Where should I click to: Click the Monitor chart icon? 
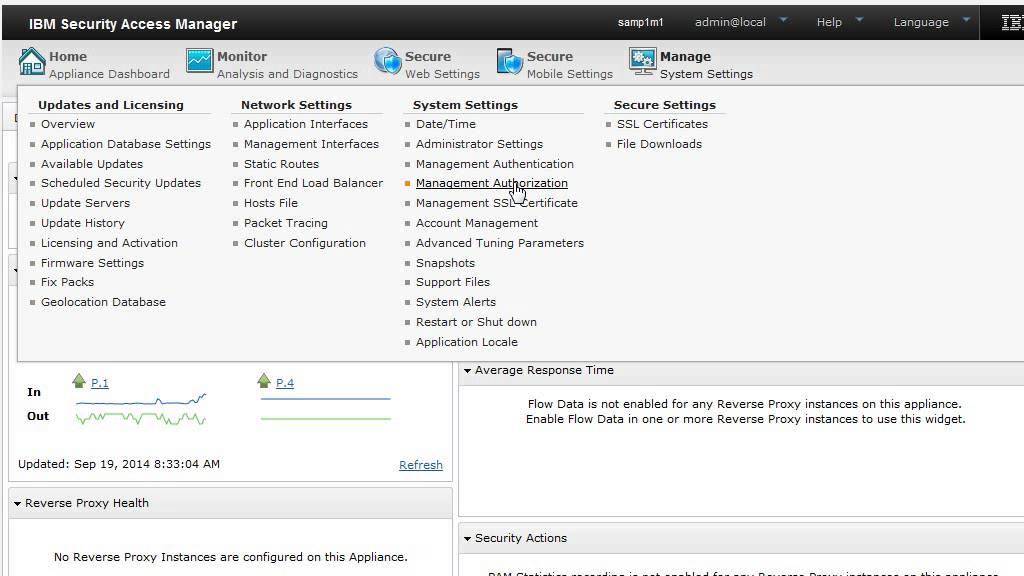[199, 61]
